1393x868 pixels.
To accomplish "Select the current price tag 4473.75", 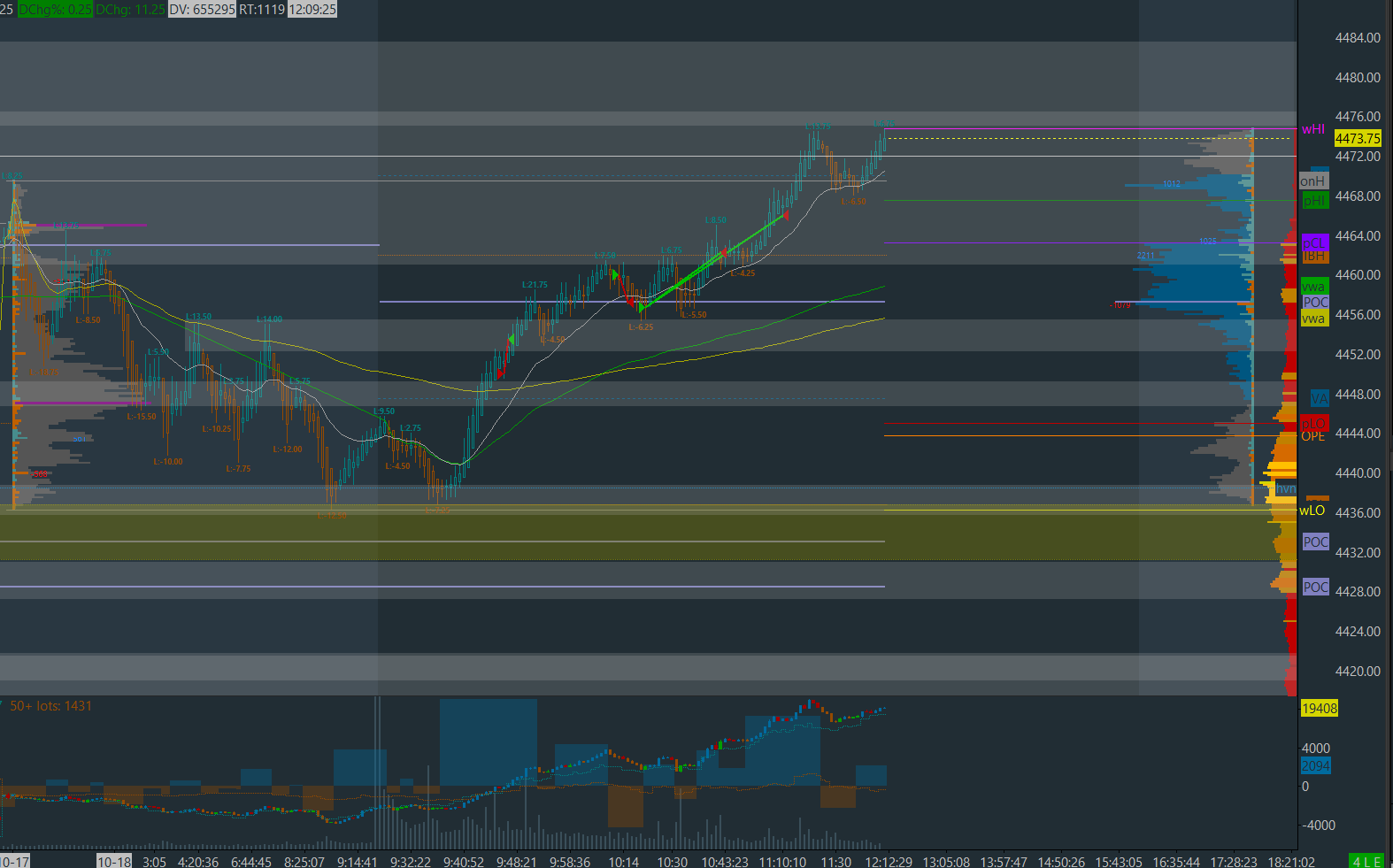I will pos(1358,138).
